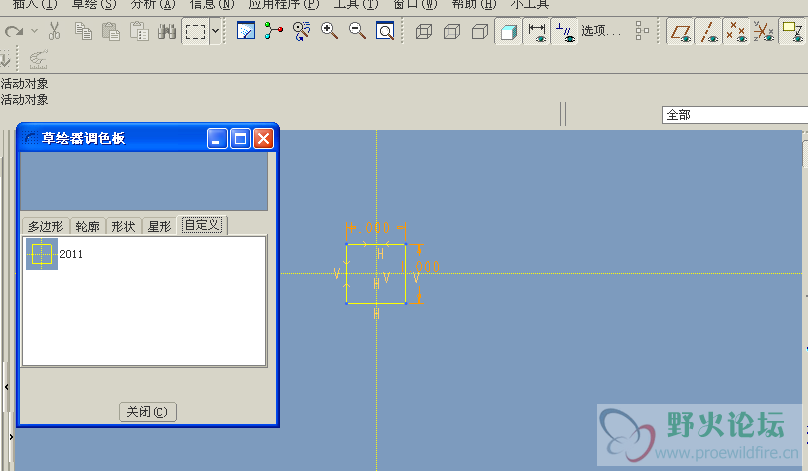Click the Redo arrow icon
The image size is (808, 471).
[x=14, y=32]
